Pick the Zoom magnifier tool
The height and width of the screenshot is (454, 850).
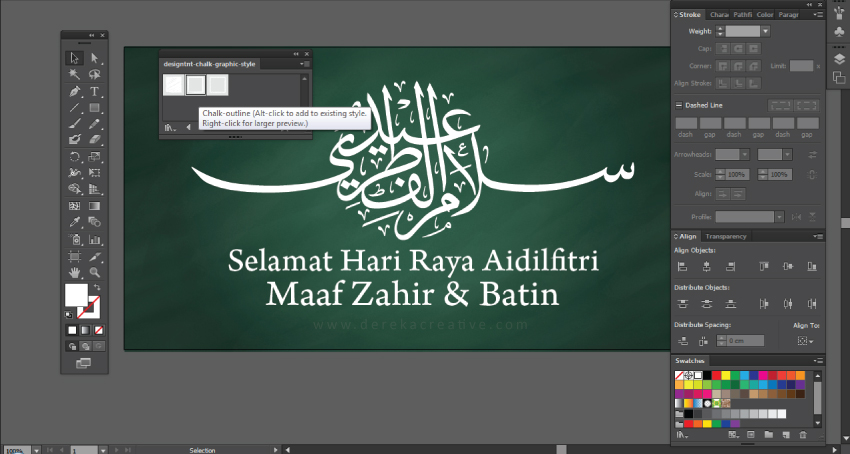(95, 271)
